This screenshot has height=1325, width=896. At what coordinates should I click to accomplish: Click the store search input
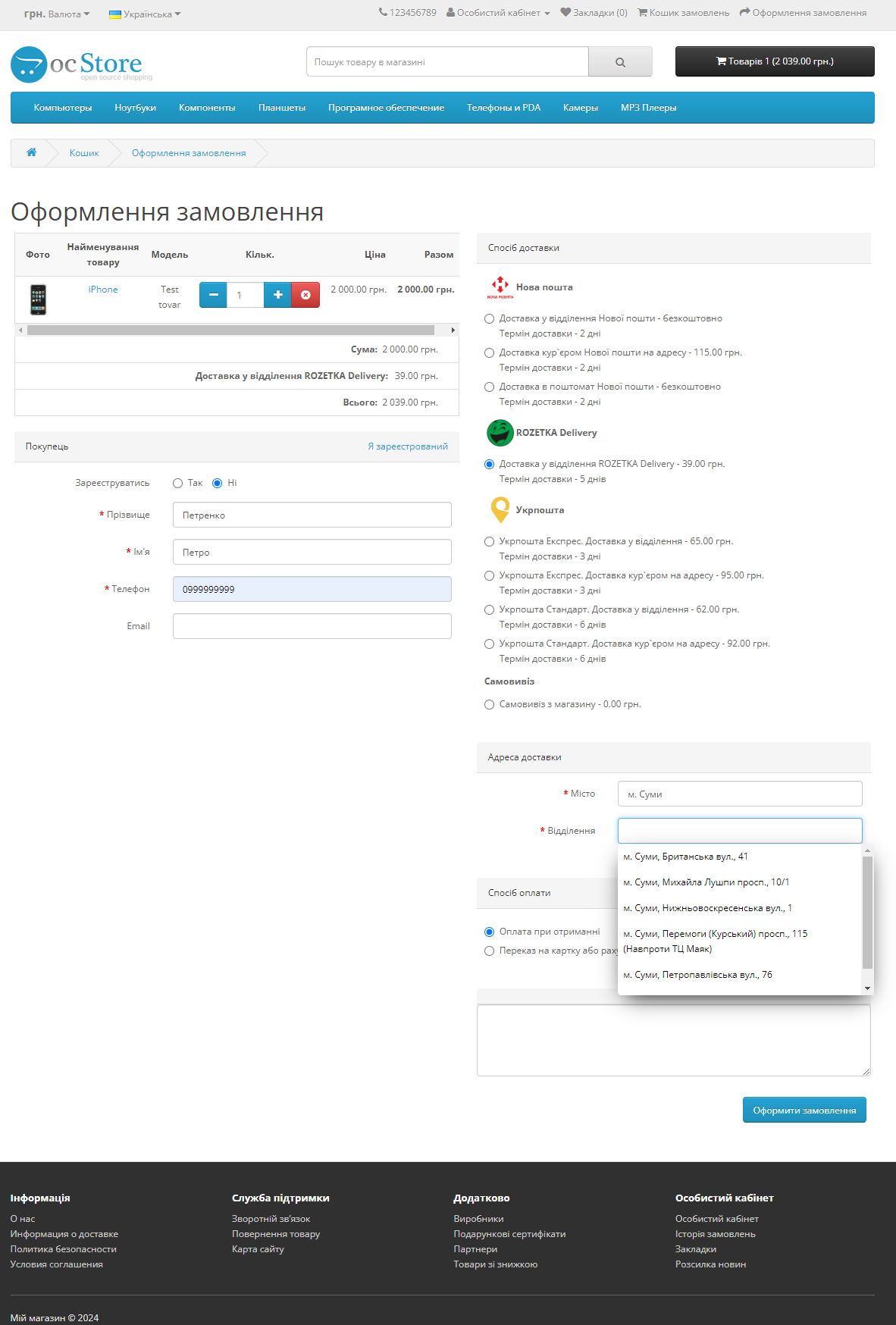tap(447, 62)
